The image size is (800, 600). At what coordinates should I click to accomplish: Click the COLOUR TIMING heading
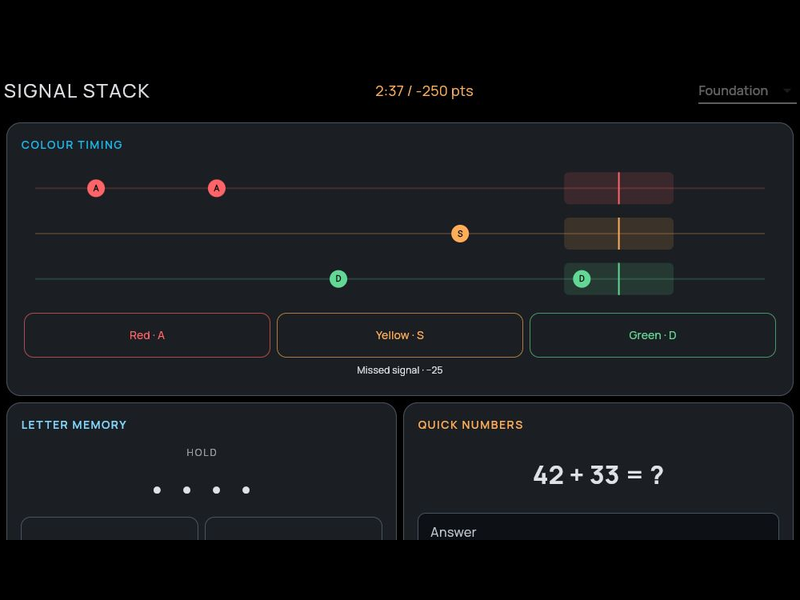point(71,145)
